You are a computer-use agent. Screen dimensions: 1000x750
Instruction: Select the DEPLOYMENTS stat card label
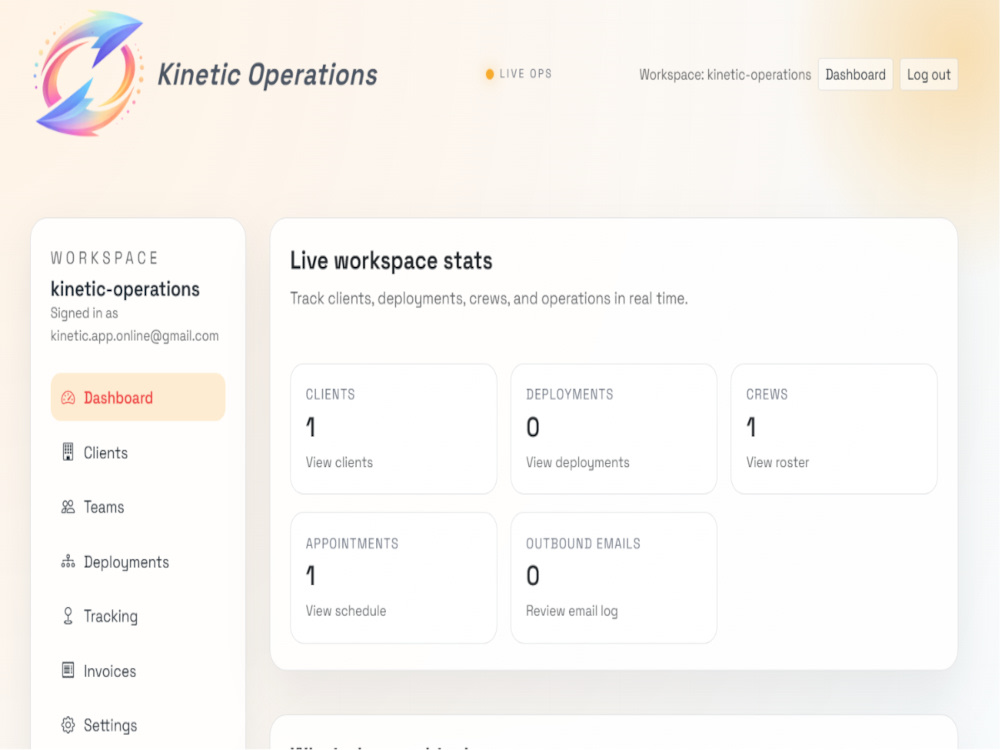[570, 394]
